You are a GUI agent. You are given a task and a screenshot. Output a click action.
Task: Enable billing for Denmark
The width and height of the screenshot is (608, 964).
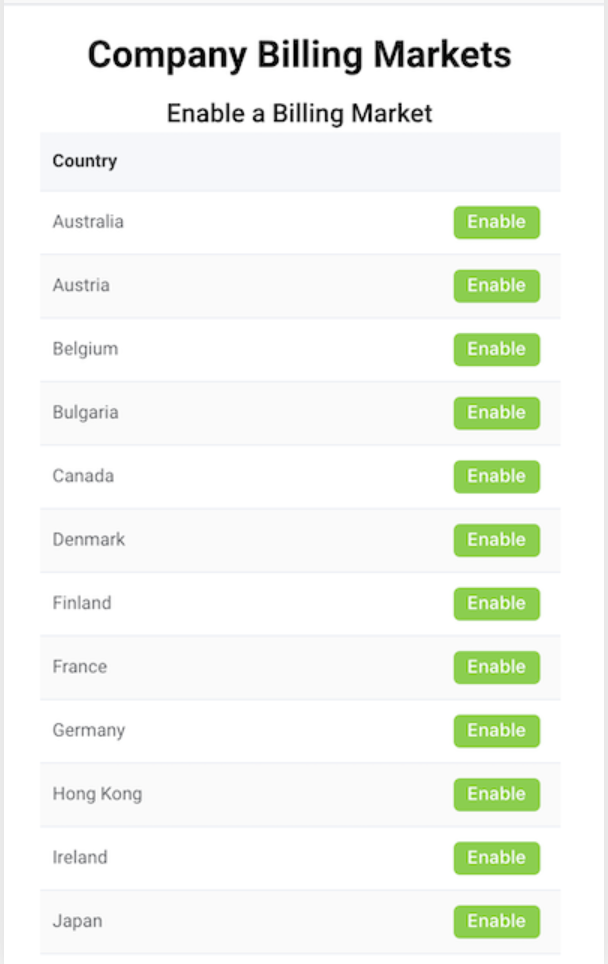point(496,539)
